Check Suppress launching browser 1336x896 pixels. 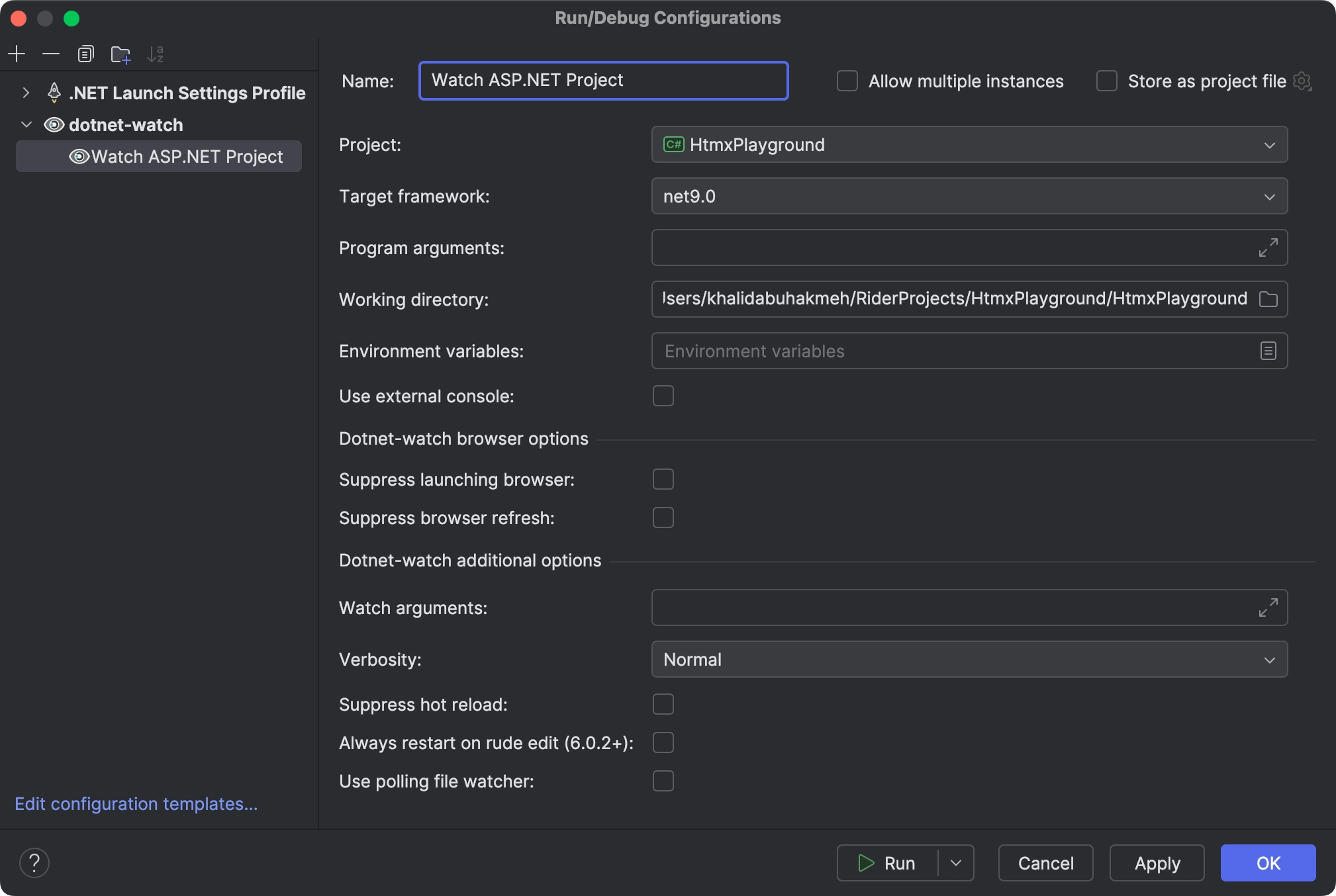point(663,479)
